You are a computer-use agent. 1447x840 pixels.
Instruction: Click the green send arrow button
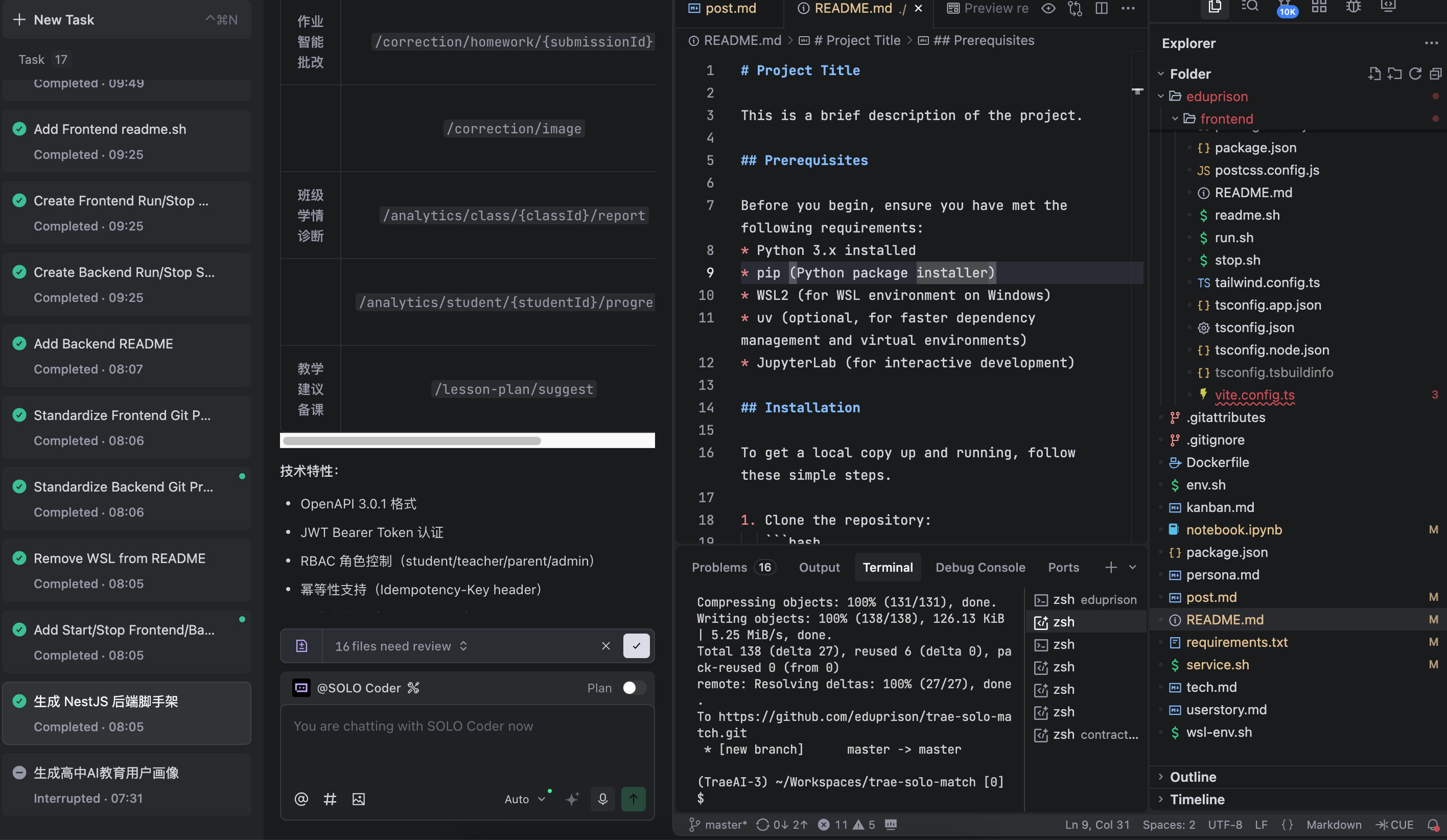[x=633, y=799]
